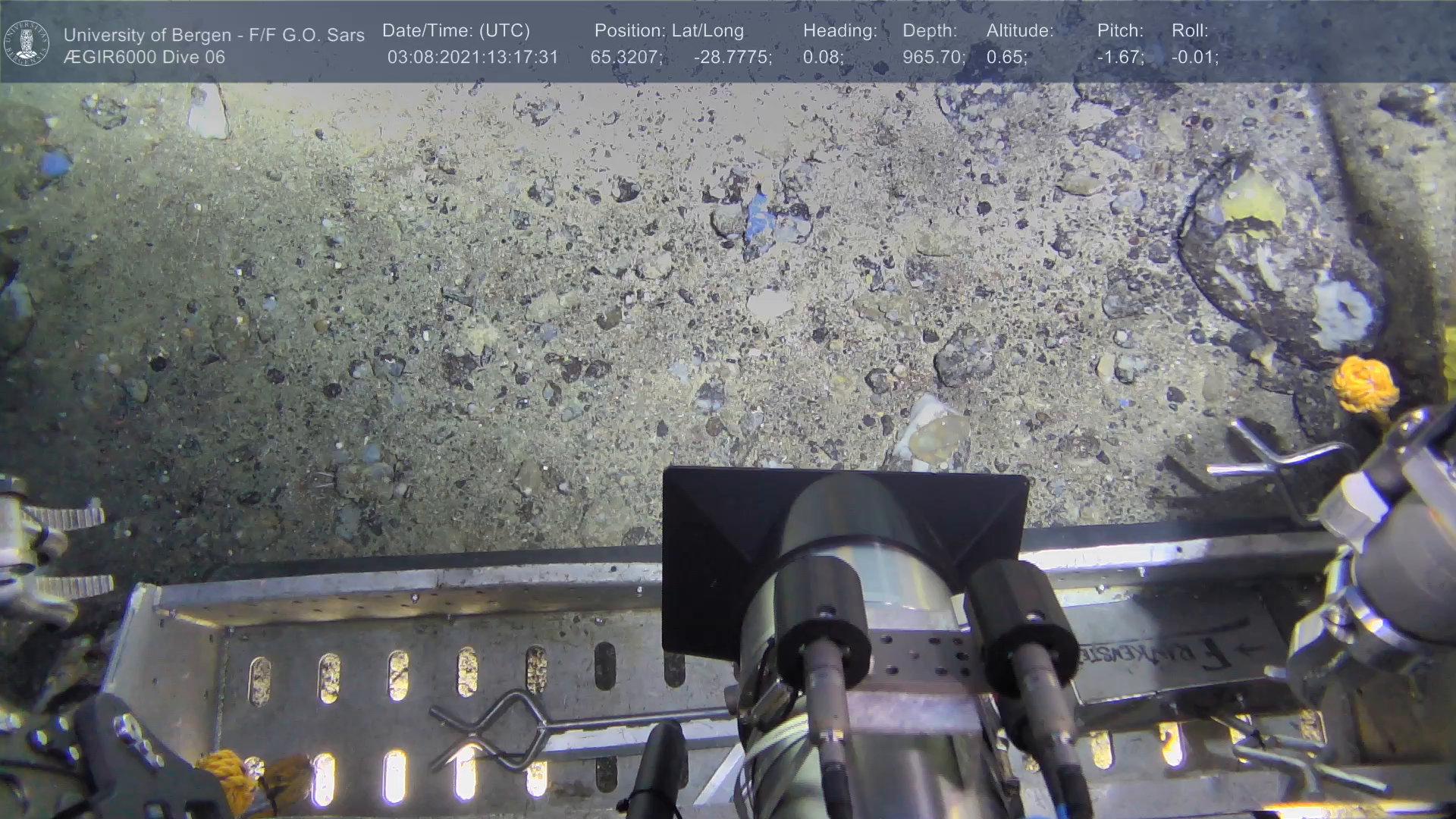Click the ÆGIR6000 Dive 06 label
1456x819 pixels.
pos(144,58)
